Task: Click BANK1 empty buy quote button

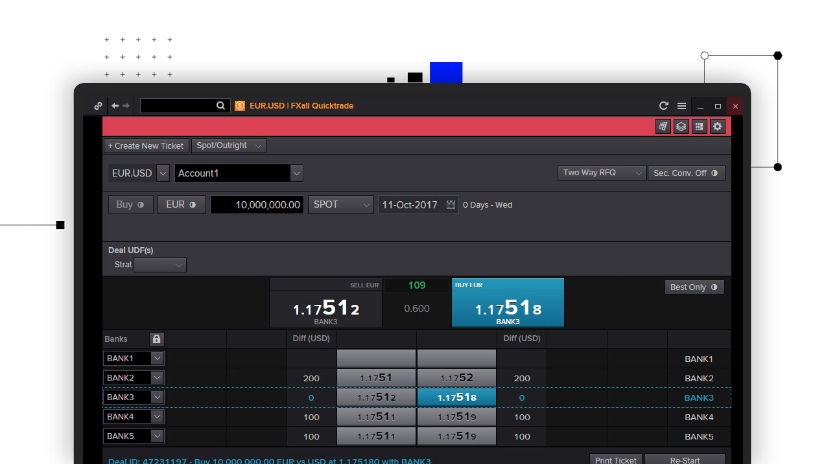Action: coord(457,358)
